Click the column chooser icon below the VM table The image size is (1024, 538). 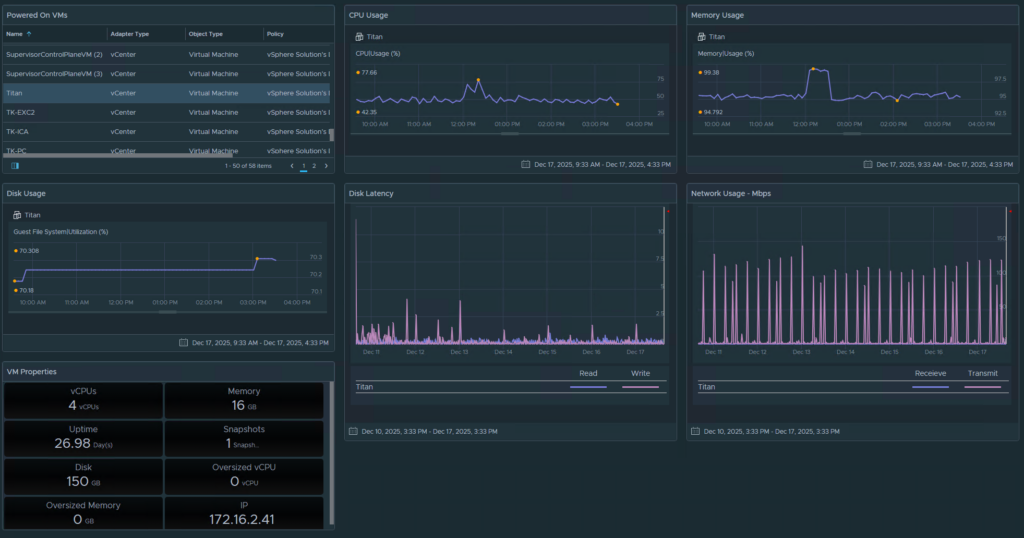tap(15, 165)
